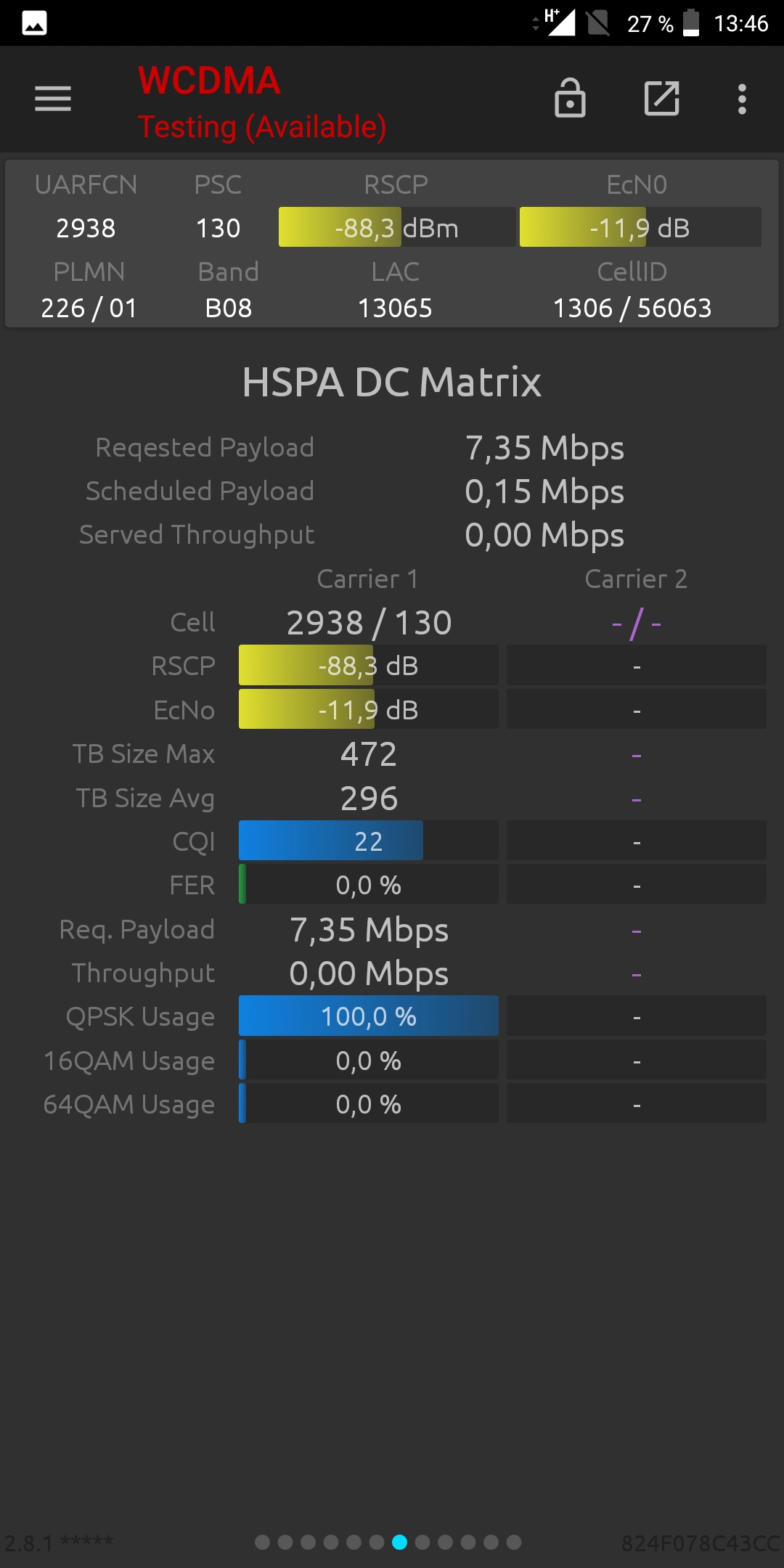Image resolution: width=784 pixels, height=1568 pixels.
Task: Tap the WCDMA title text
Action: (209, 81)
